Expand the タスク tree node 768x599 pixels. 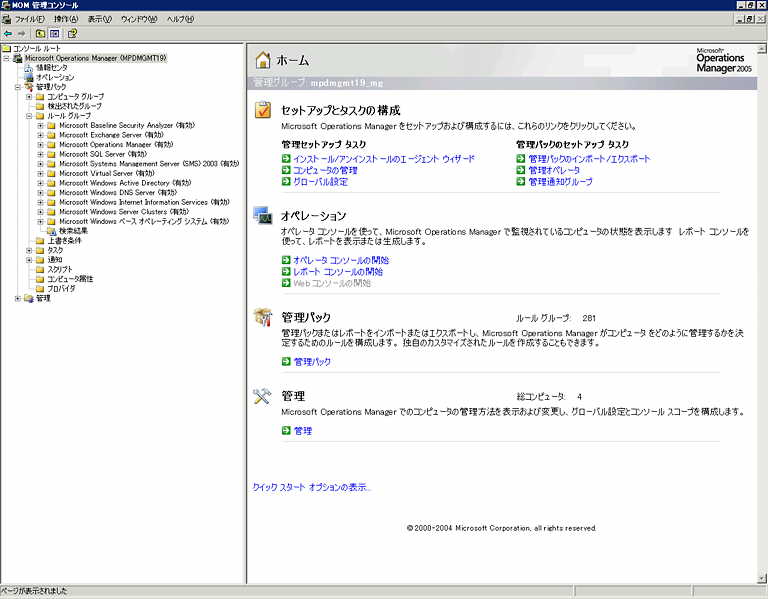pos(29,250)
